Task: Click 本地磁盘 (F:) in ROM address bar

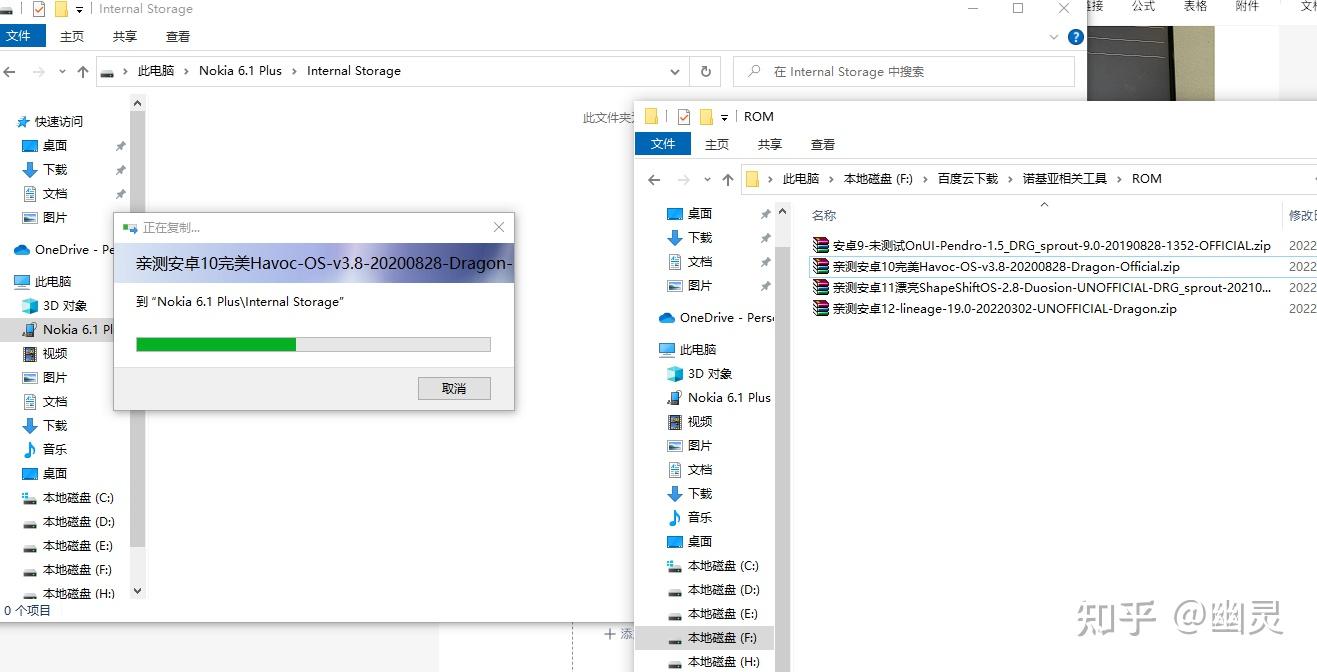Action: [878, 179]
